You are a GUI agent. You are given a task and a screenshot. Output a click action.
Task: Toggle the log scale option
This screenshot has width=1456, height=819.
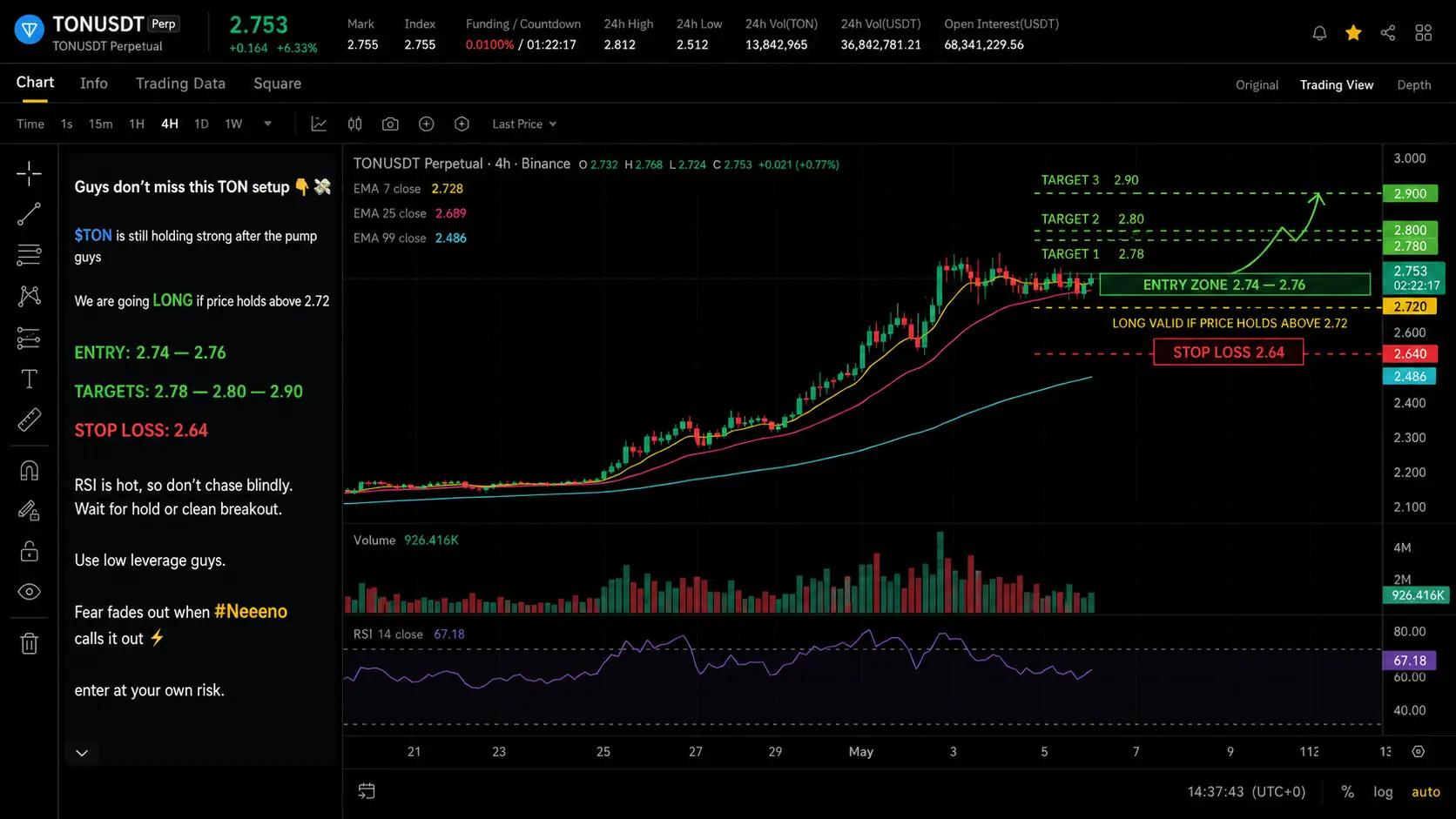coord(1383,792)
